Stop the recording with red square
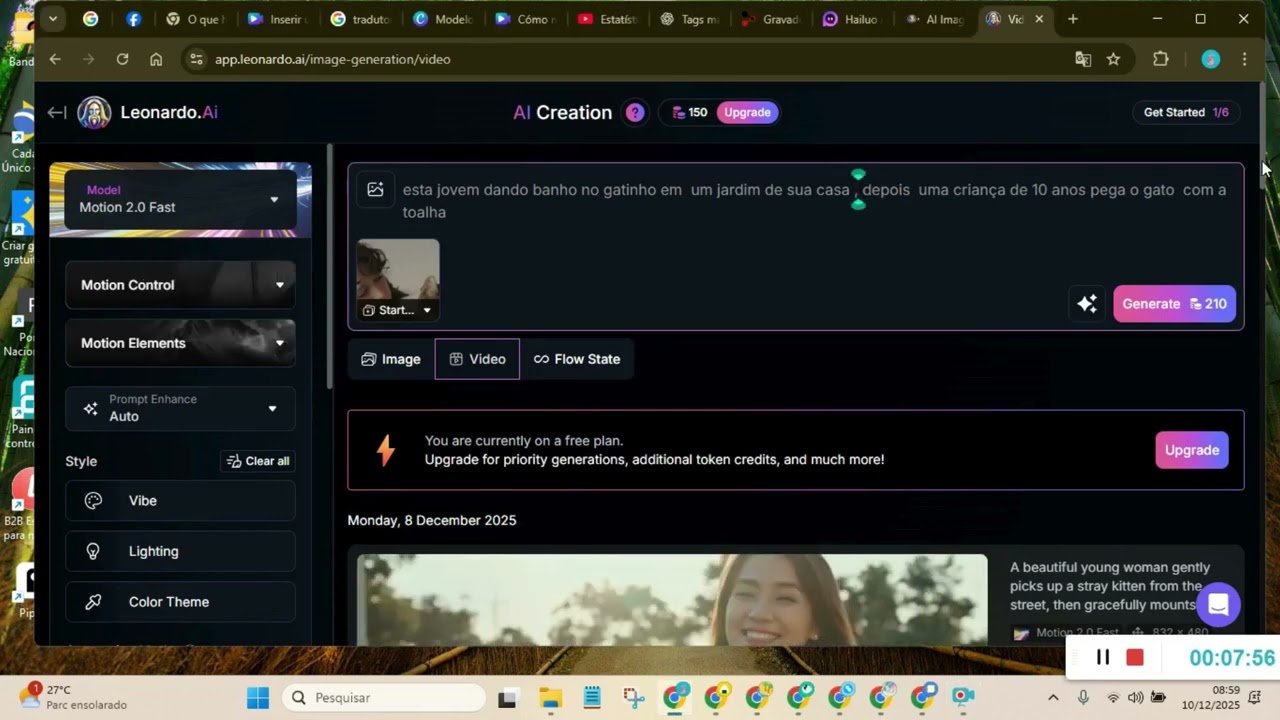The width and height of the screenshot is (1280, 720). coord(1134,657)
